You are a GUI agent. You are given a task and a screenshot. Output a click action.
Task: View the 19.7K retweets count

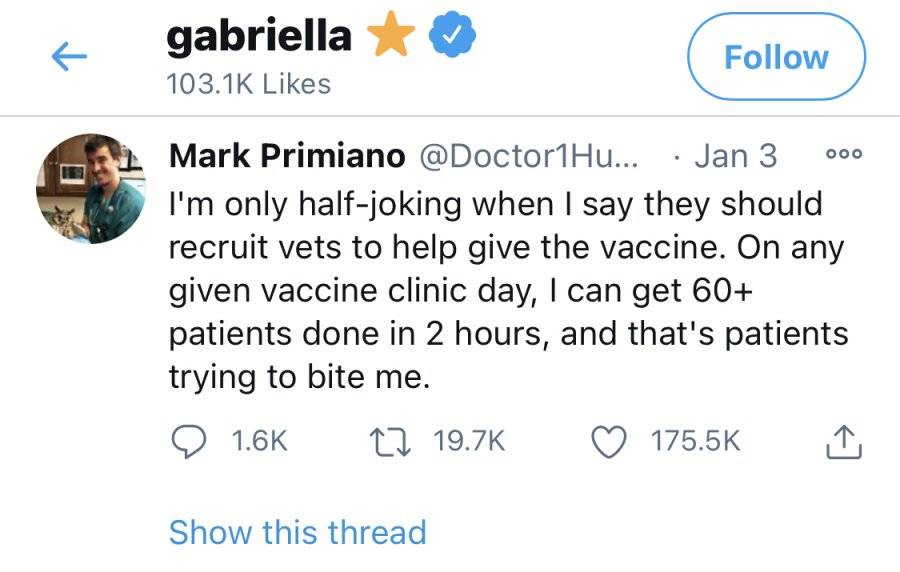point(470,441)
